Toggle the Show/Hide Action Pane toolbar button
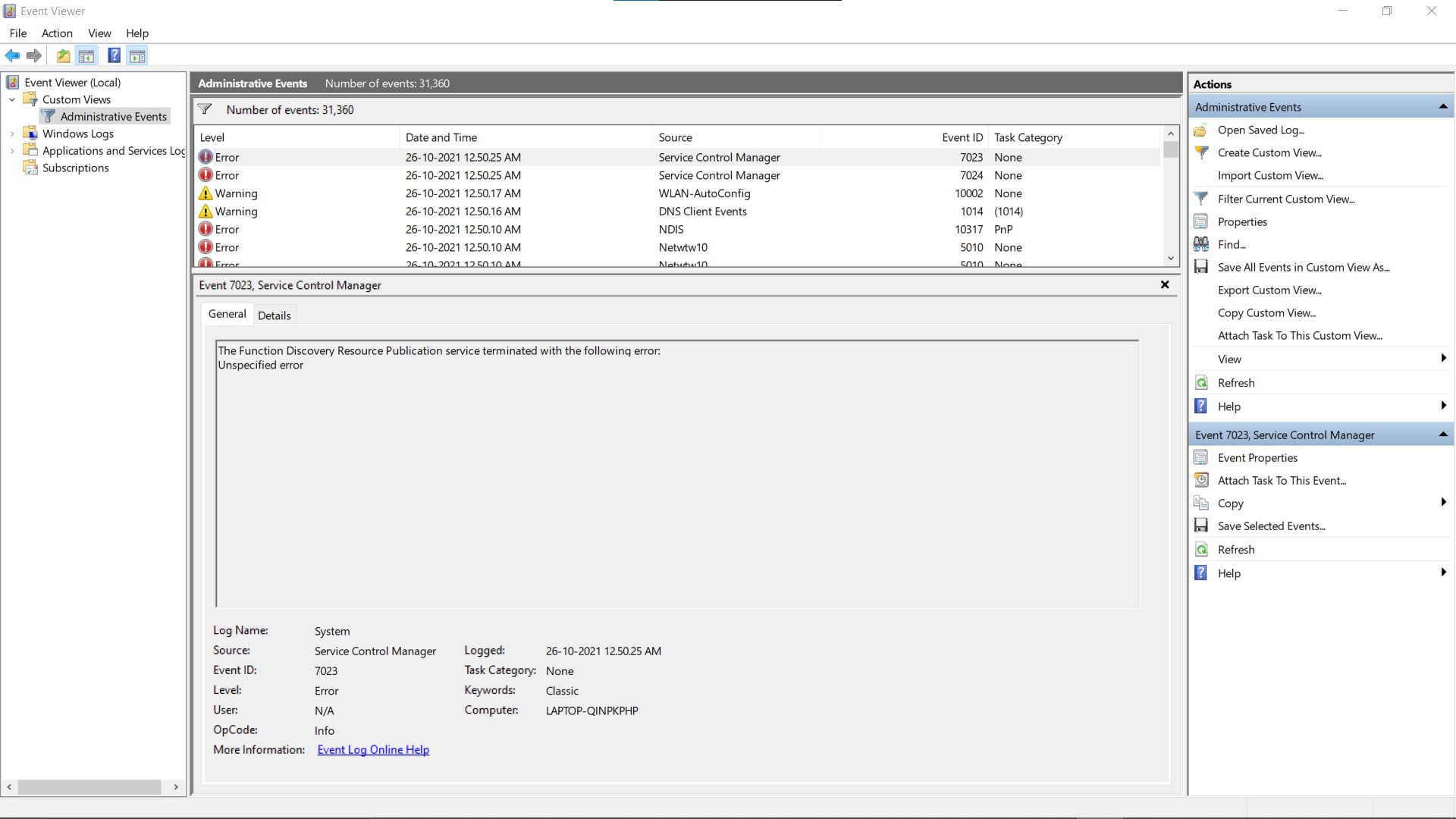This screenshot has width=1456, height=819. coord(137,55)
